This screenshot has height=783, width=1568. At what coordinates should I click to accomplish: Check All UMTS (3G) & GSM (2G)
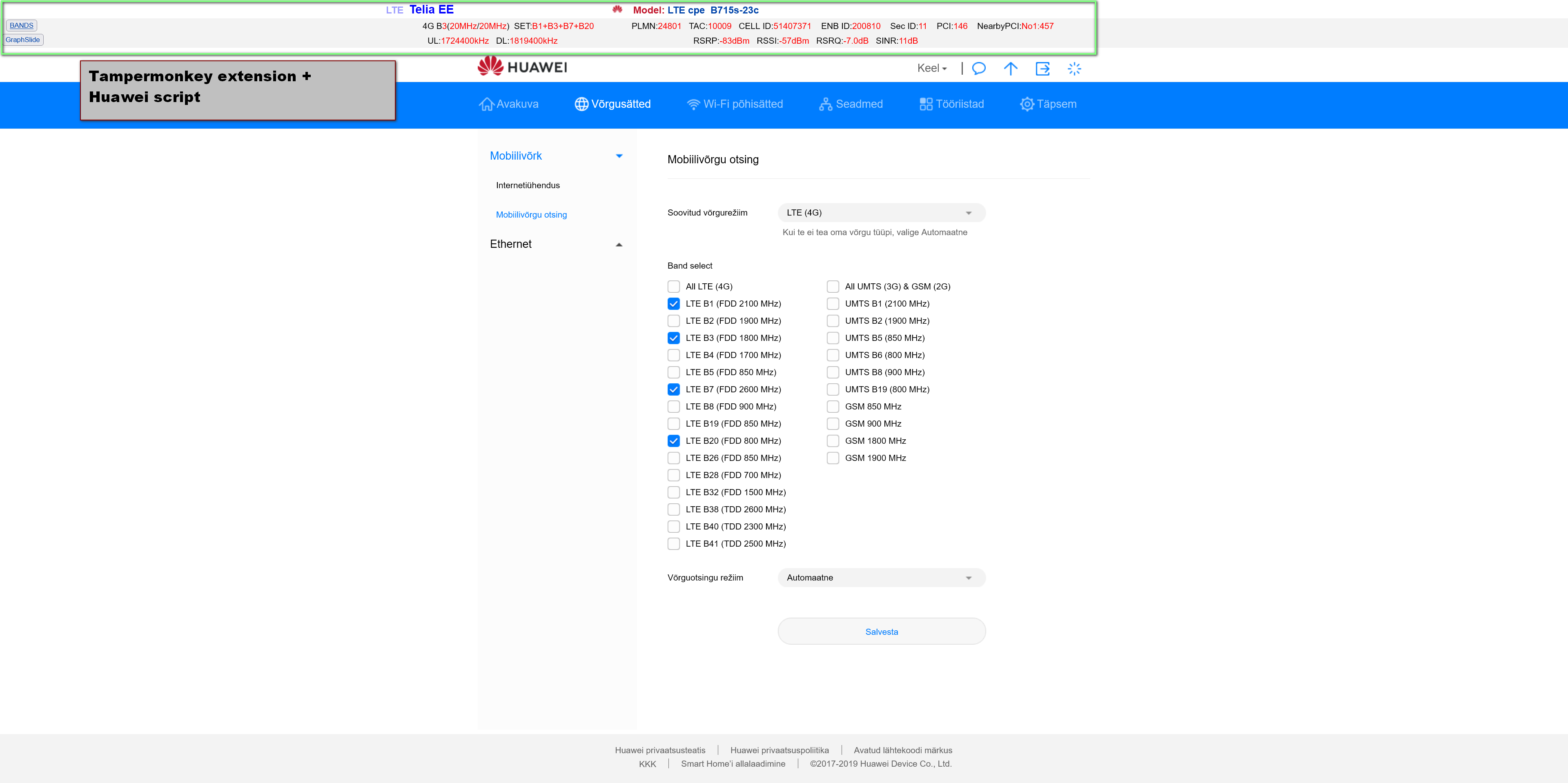833,287
